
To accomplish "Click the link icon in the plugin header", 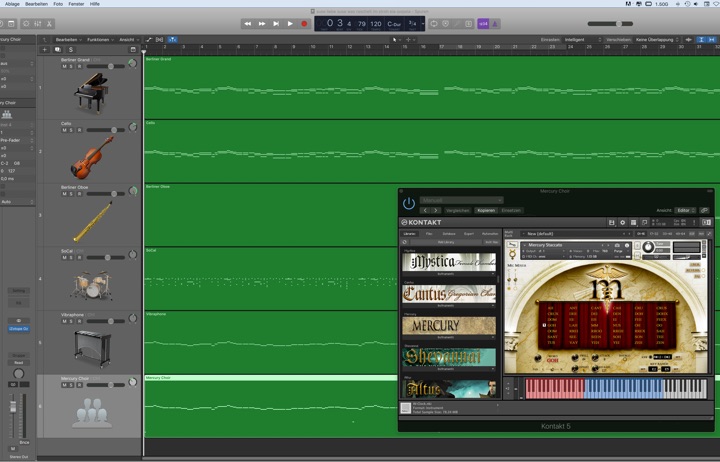I will coord(704,210).
